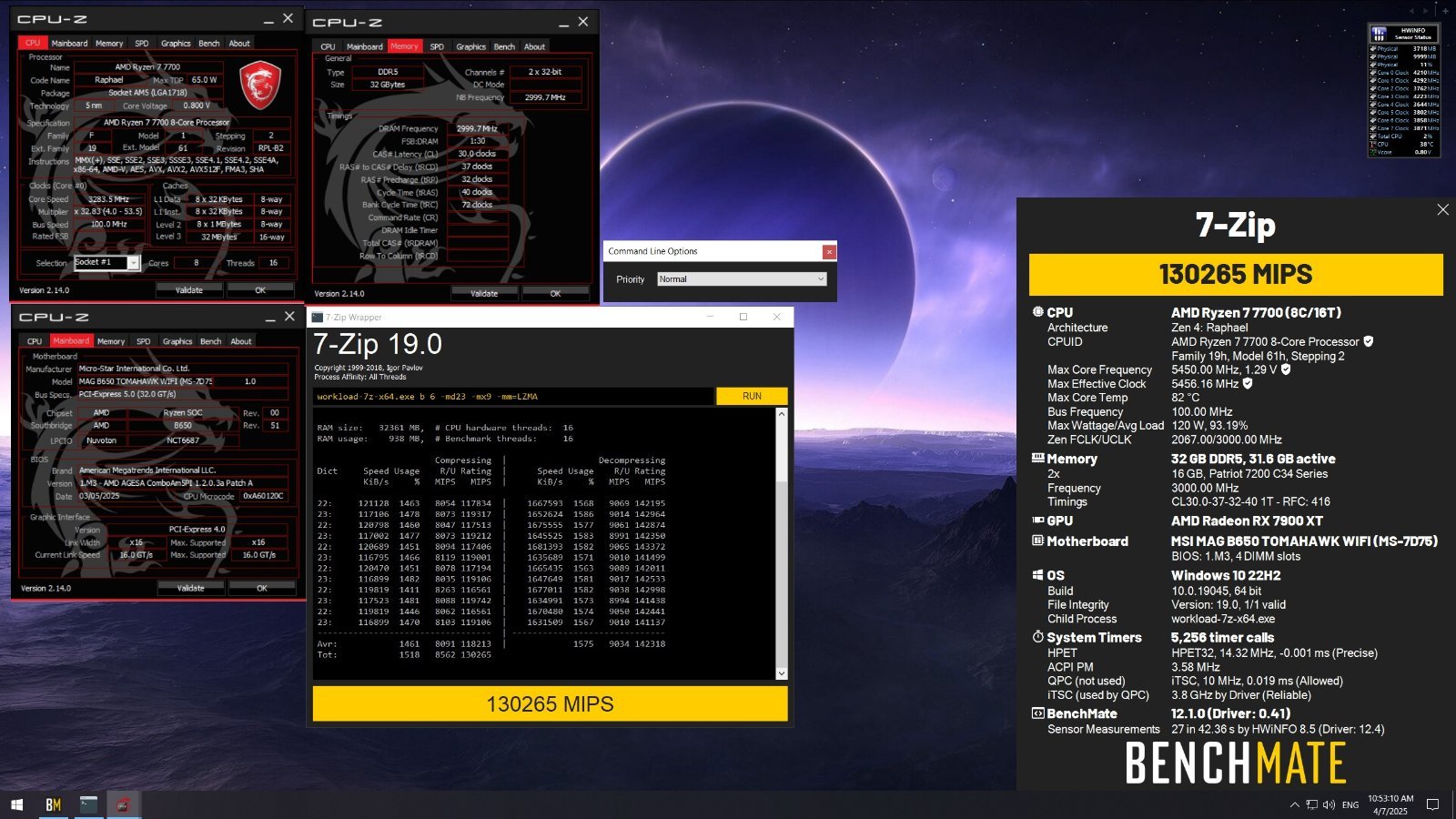Select Mainboard tab in the CPU-Z Memory window
The width and height of the screenshot is (1456, 819).
click(364, 46)
